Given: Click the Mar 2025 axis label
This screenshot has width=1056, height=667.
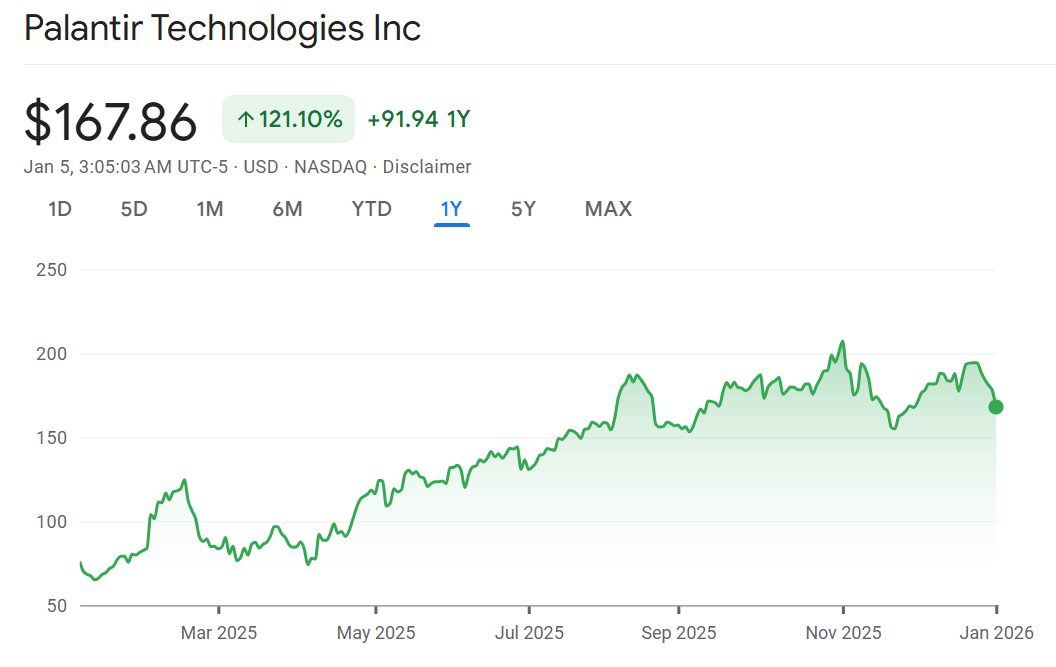Looking at the screenshot, I should point(218,633).
